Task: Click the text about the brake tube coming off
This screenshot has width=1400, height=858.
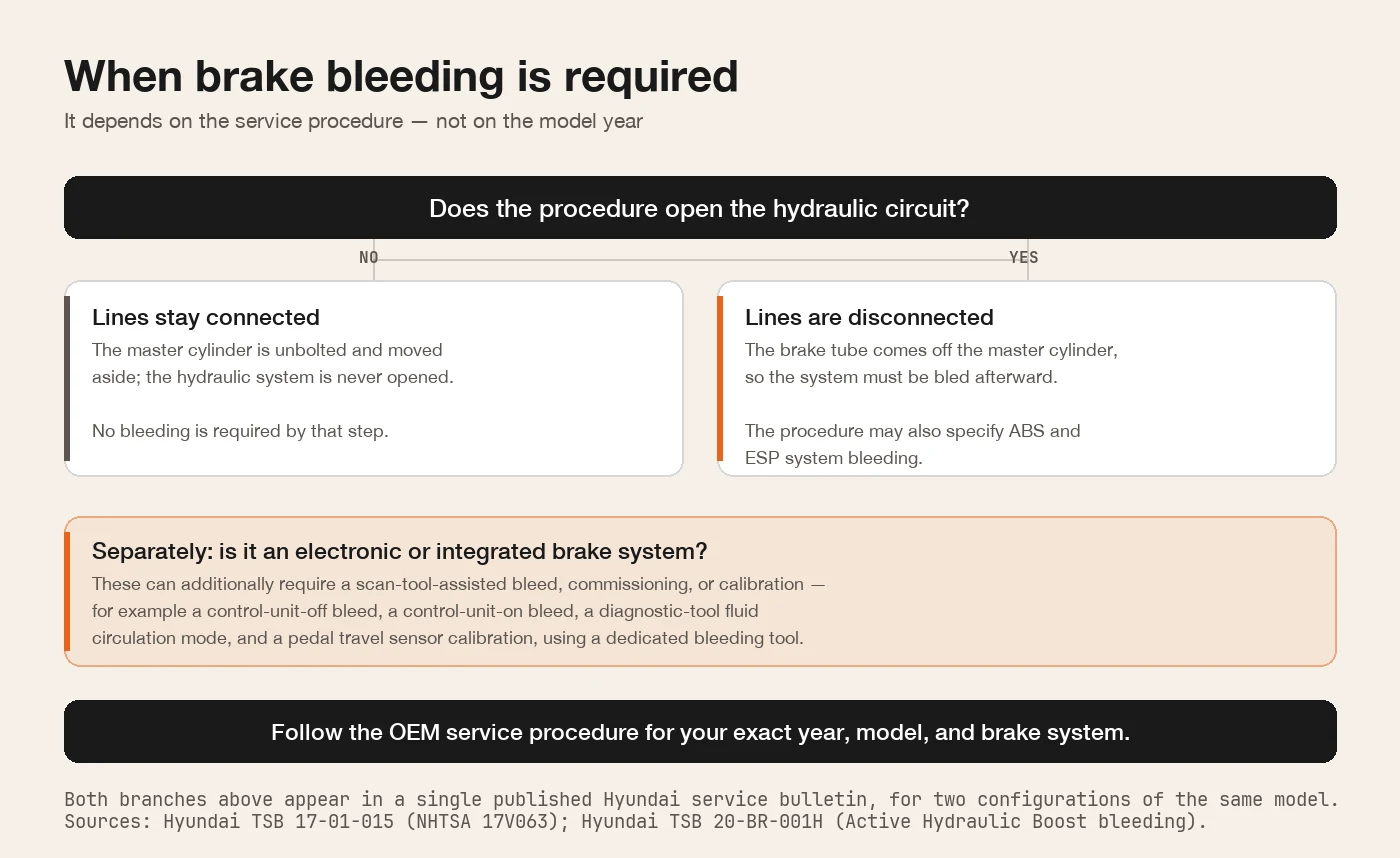Action: click(x=931, y=364)
